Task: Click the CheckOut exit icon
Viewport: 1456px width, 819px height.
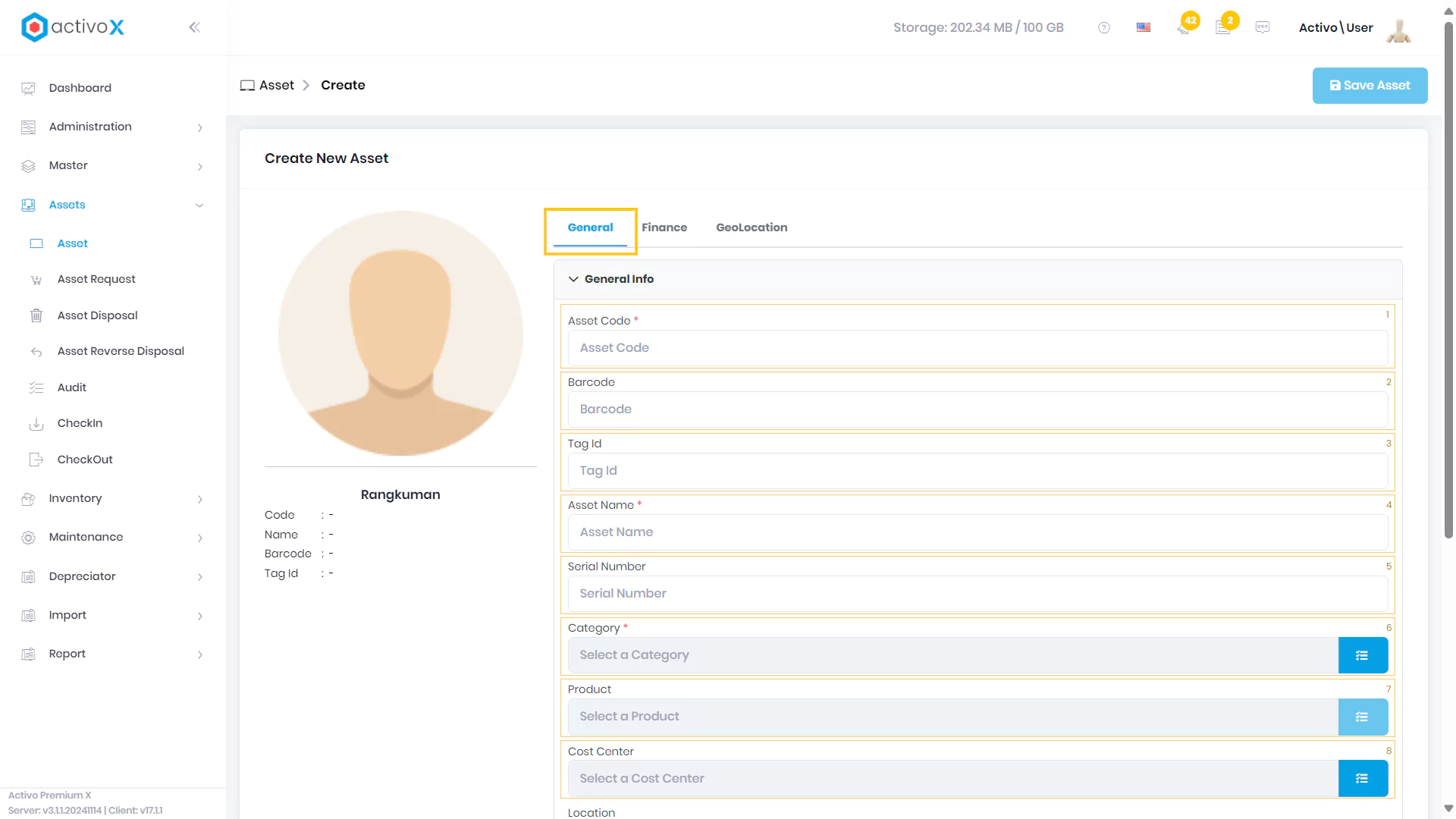Action: pyautogui.click(x=36, y=460)
